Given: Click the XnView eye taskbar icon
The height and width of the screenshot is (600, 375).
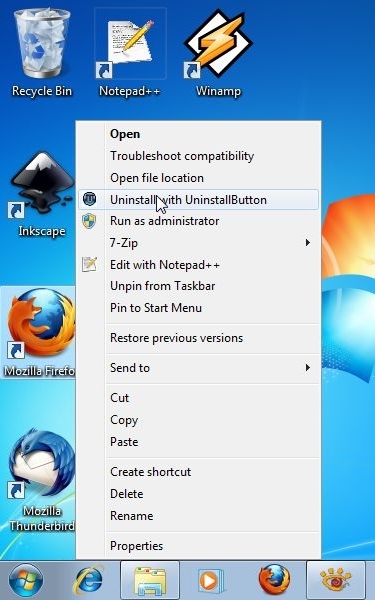Looking at the screenshot, I should tap(336, 580).
